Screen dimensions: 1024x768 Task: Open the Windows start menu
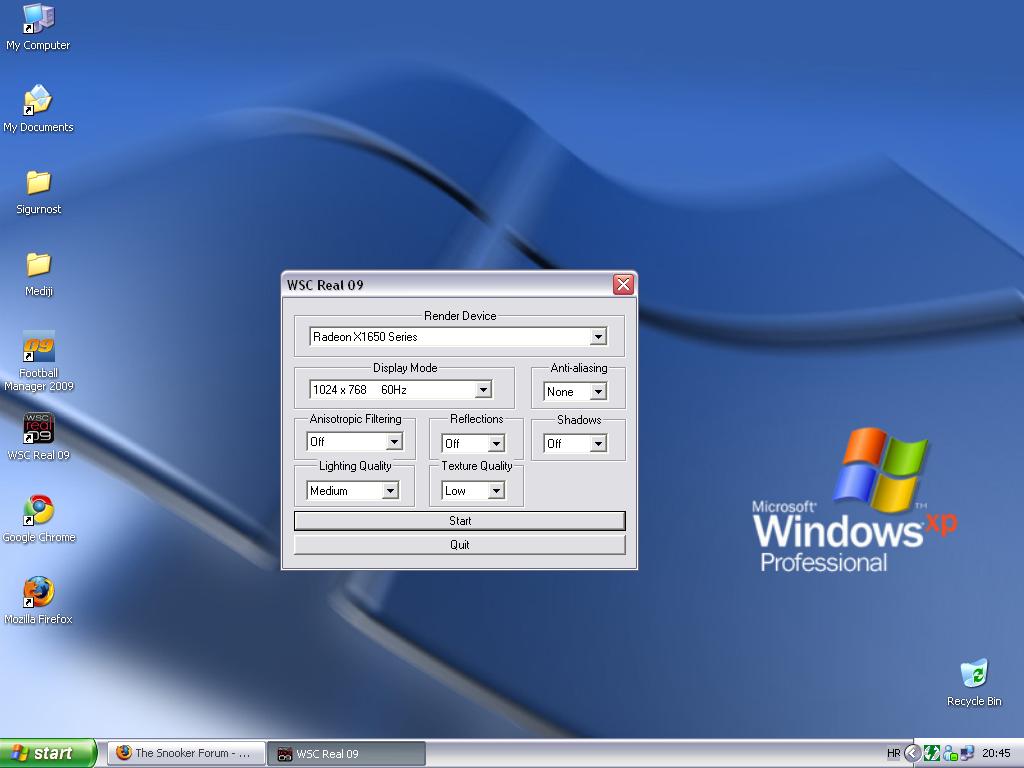(48, 753)
